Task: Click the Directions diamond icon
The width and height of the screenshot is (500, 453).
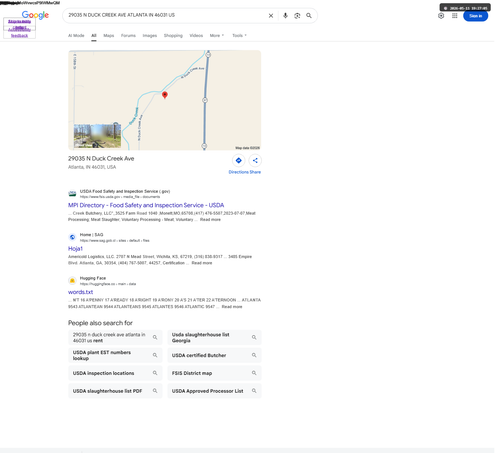Action: coord(239,160)
